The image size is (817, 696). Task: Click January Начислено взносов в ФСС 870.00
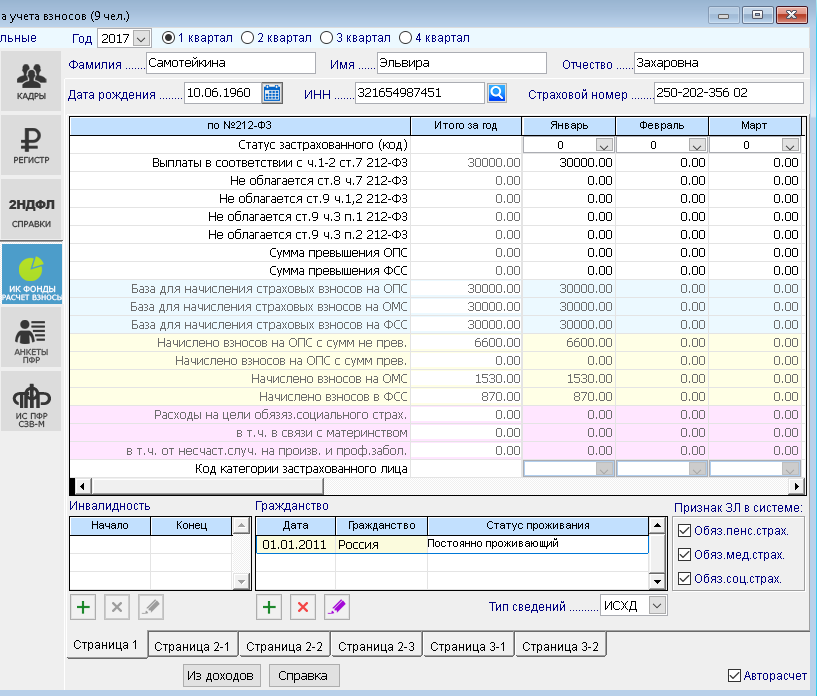[568, 397]
